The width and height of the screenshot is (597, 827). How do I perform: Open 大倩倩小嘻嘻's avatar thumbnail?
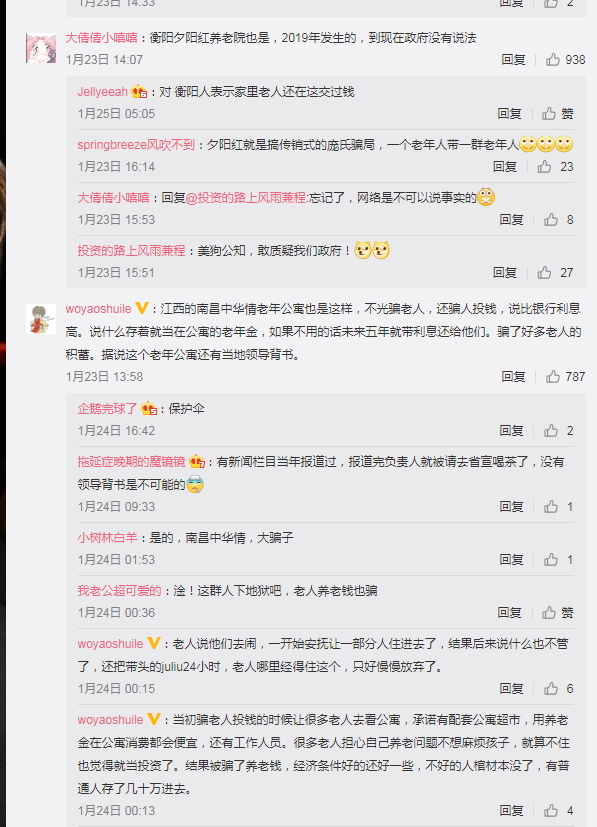(41, 48)
